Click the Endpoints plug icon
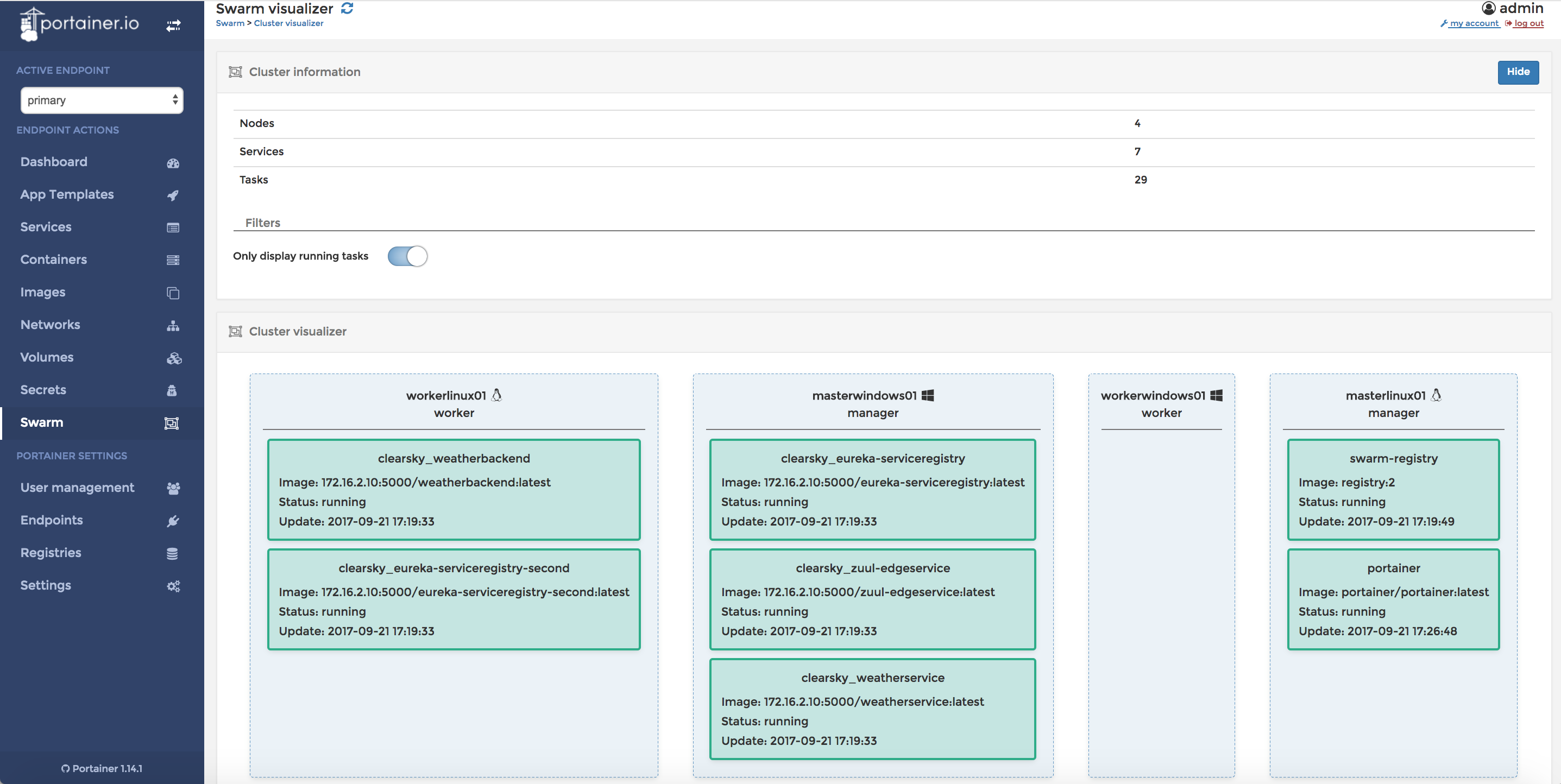The image size is (1561, 784). 173,521
